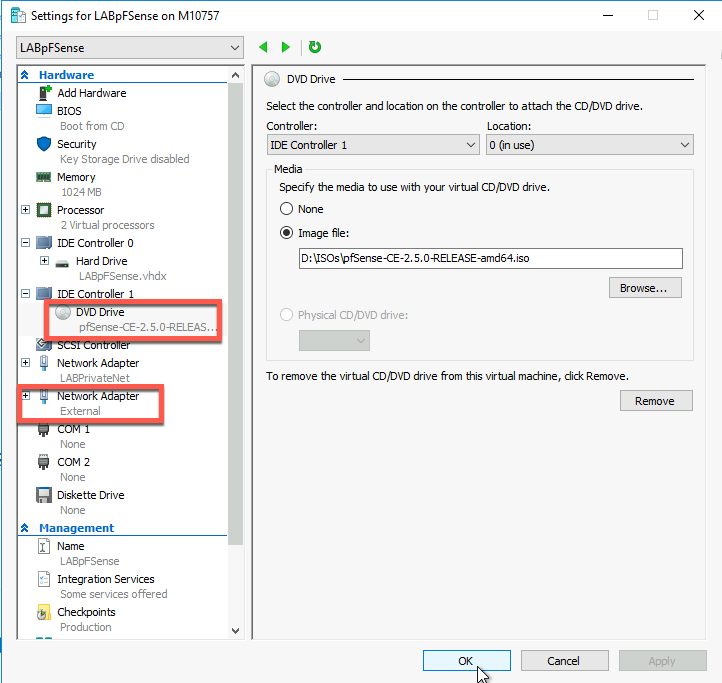The width and height of the screenshot is (722, 683).
Task: Collapse the IDE Controller 1 node
Action: (x=26, y=293)
